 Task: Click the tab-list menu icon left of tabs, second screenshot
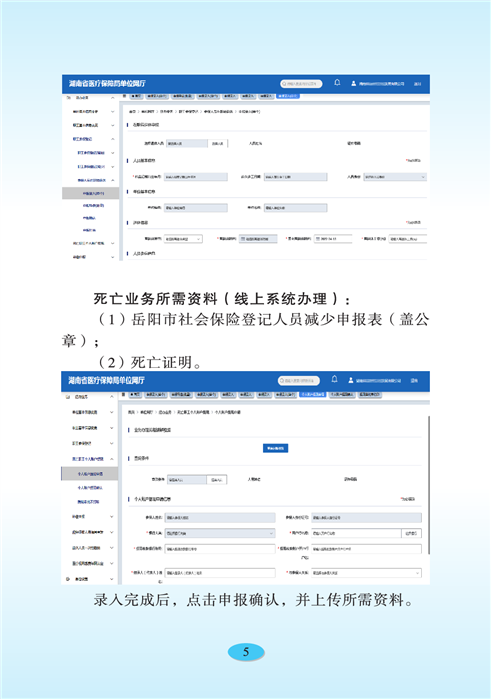[x=124, y=395]
